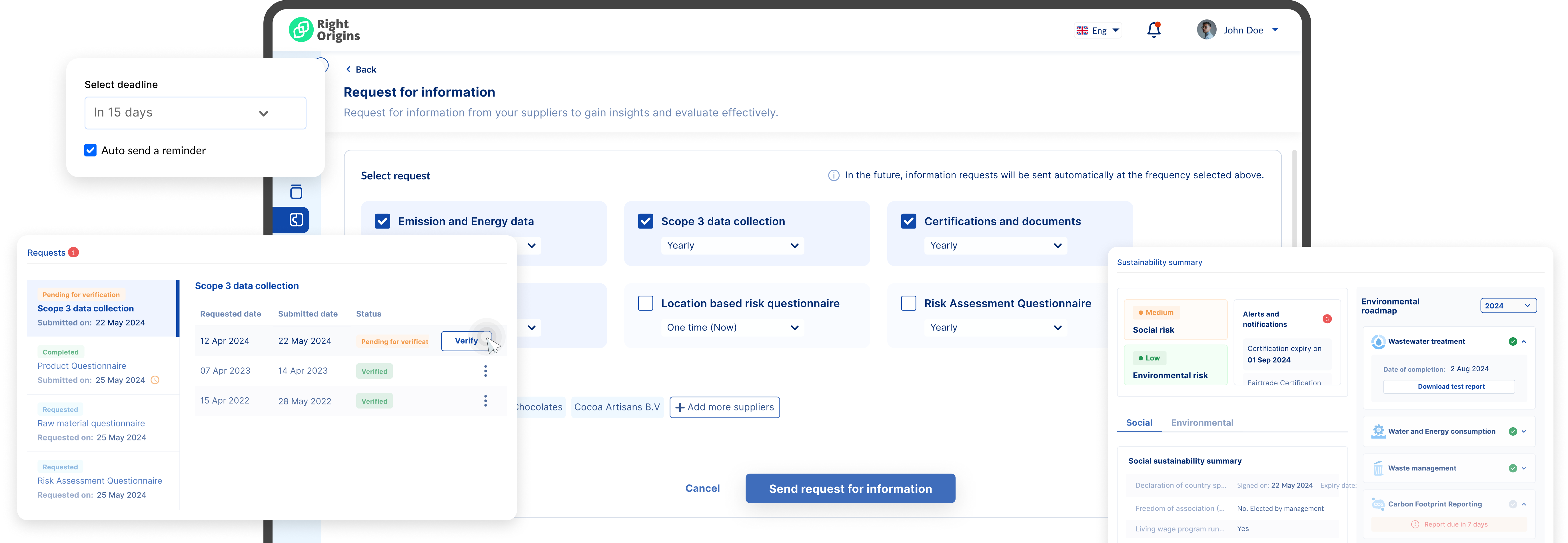Open the Eng language dropdown

[x=1099, y=31]
